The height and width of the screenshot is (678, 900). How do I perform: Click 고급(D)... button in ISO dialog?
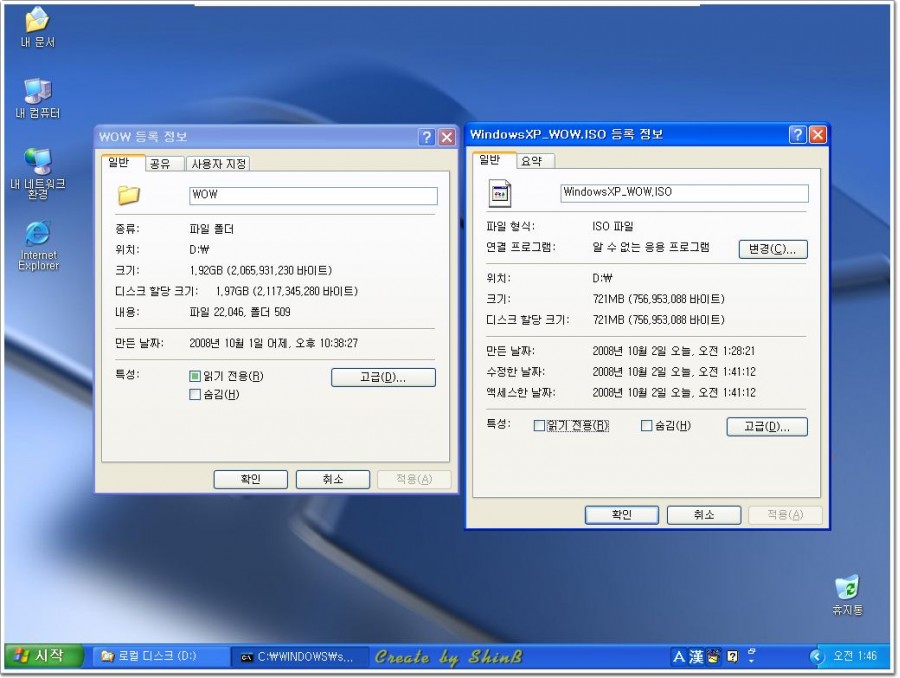pos(767,427)
